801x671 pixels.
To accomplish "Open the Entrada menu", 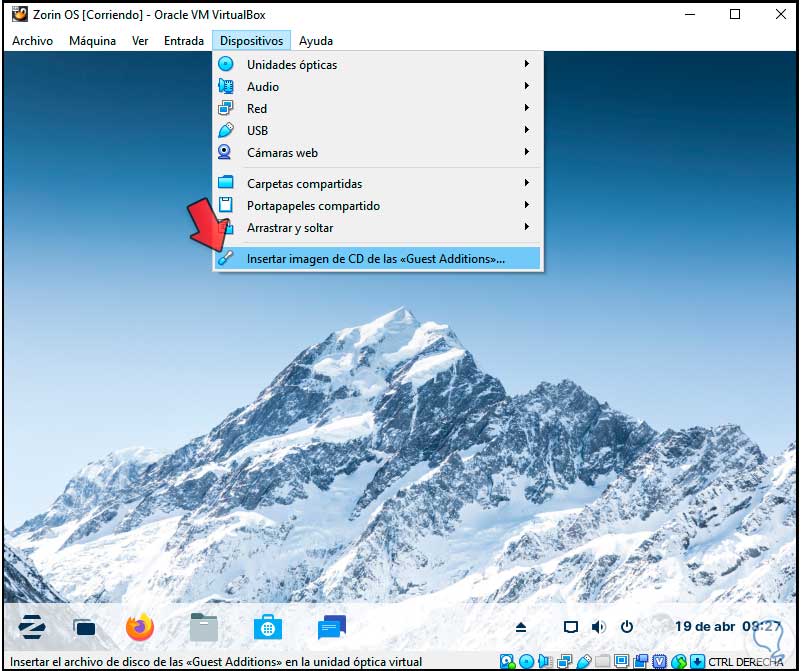I will pyautogui.click(x=184, y=41).
